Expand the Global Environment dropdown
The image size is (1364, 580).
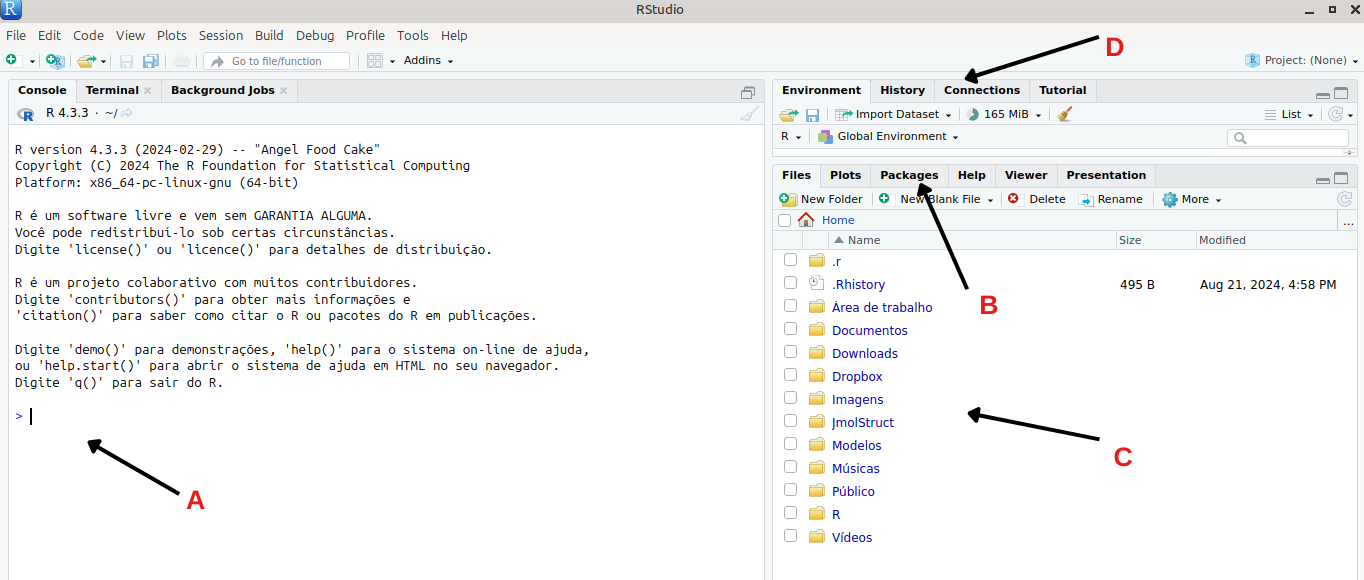click(888, 136)
